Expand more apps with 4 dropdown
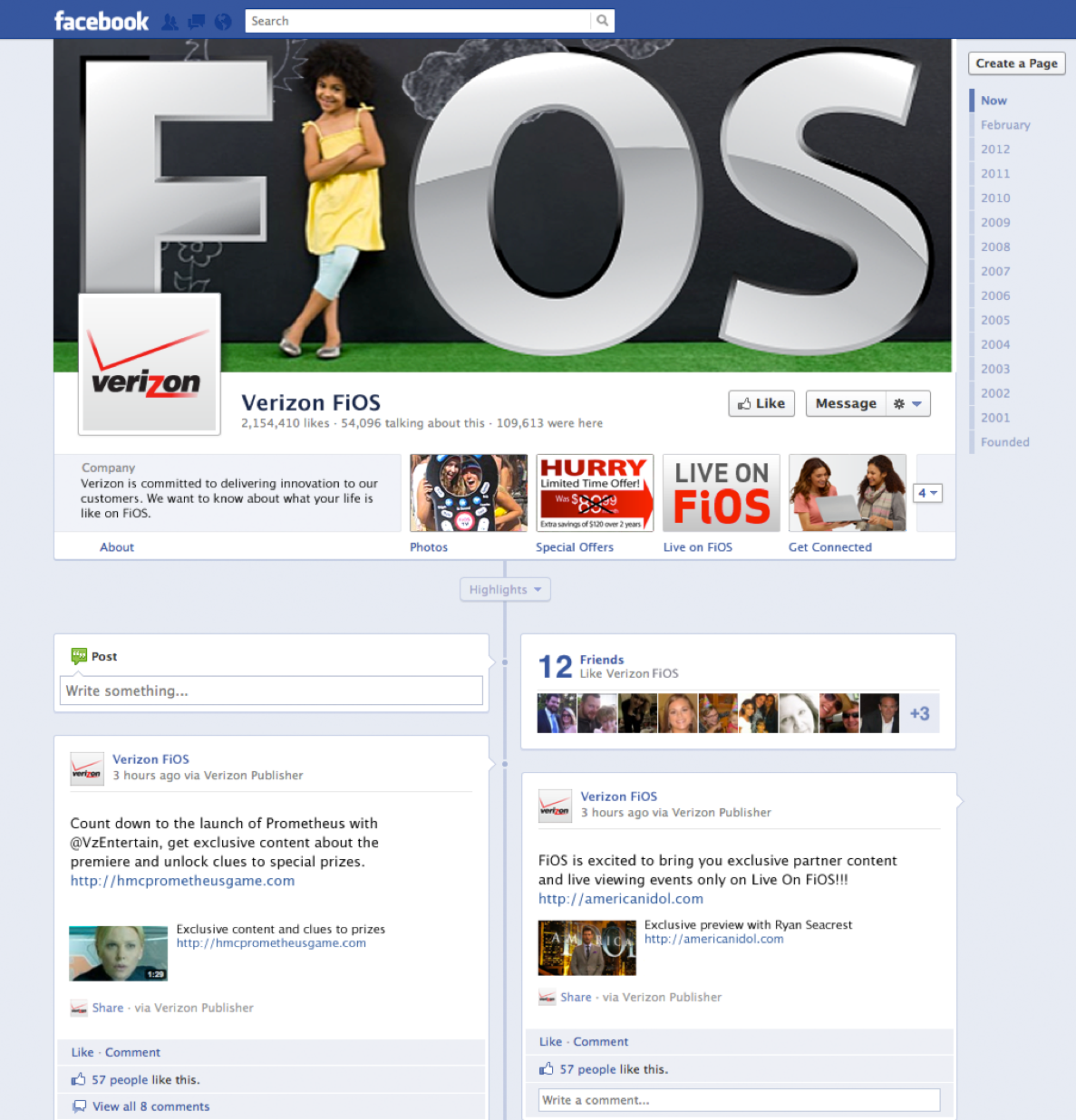The image size is (1076, 1120). click(928, 493)
